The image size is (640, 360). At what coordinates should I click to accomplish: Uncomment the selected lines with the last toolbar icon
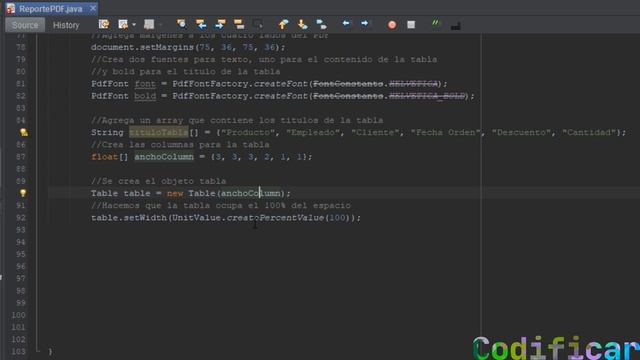[x=456, y=25]
